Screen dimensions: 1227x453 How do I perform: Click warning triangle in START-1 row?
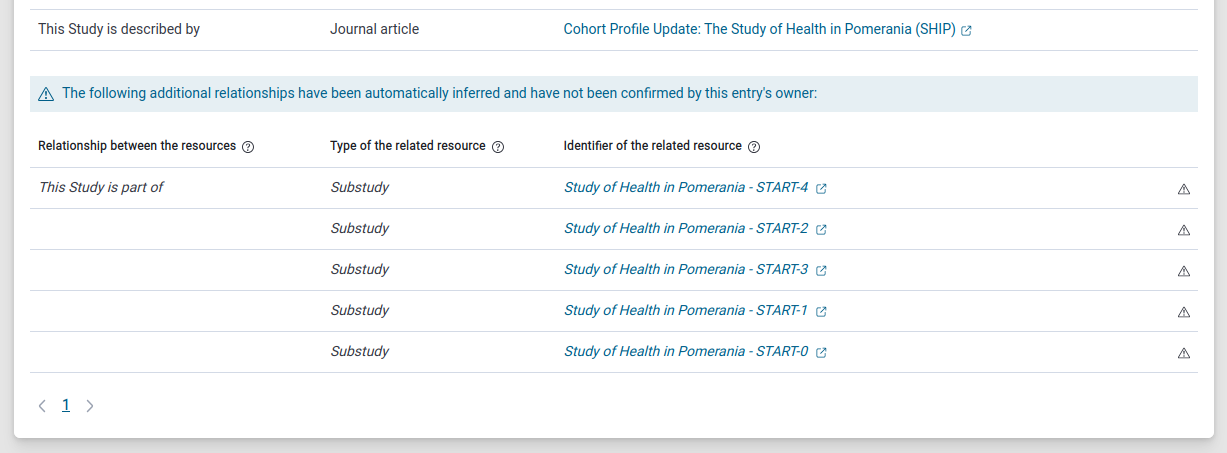point(1184,312)
